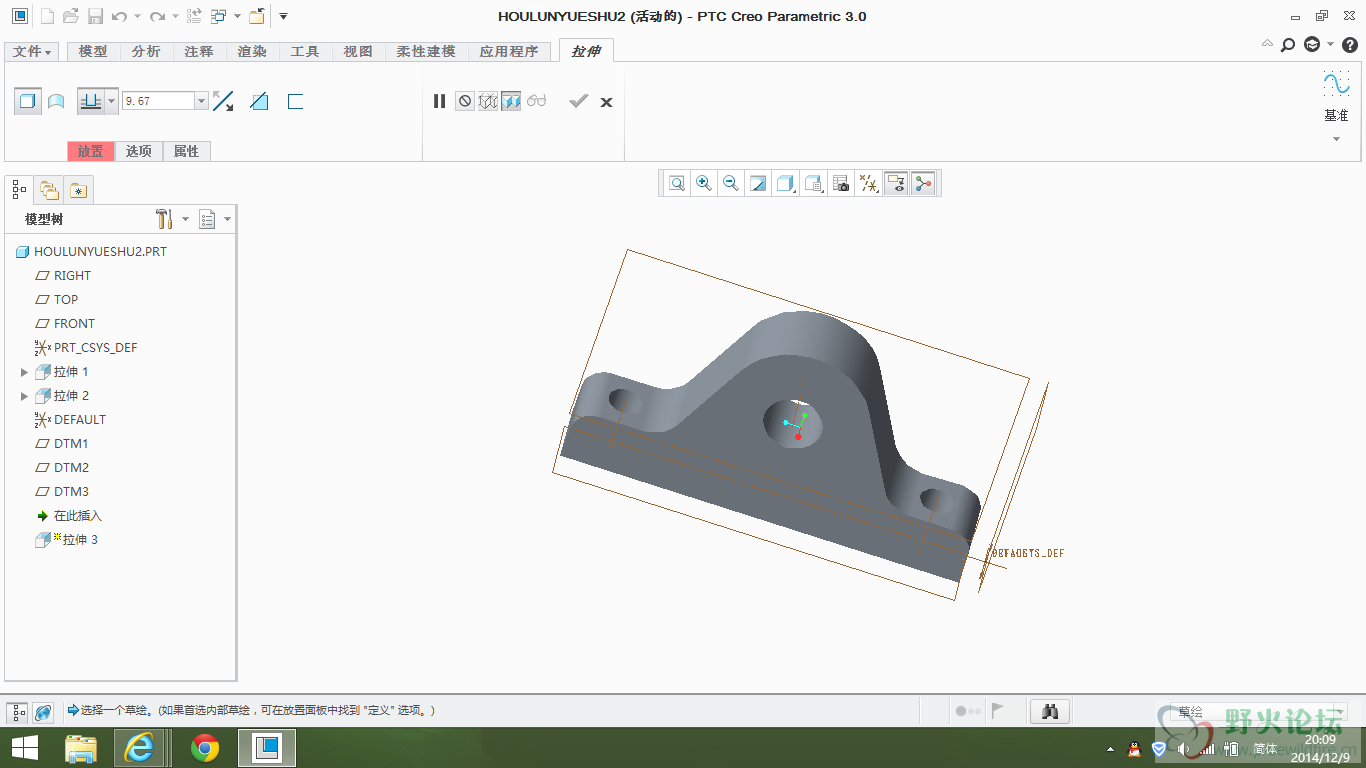Open the favorites navigator tab

click(79, 190)
